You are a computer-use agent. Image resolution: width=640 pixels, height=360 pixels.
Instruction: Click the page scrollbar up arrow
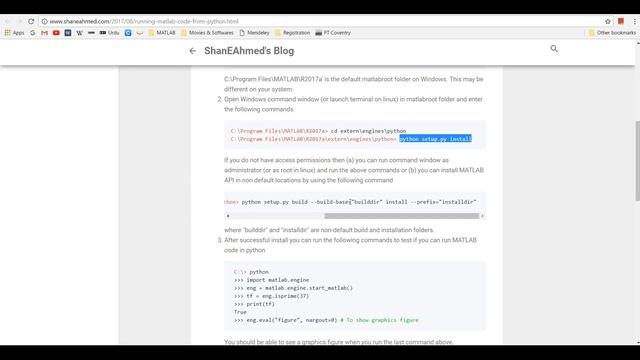[x=638, y=43]
